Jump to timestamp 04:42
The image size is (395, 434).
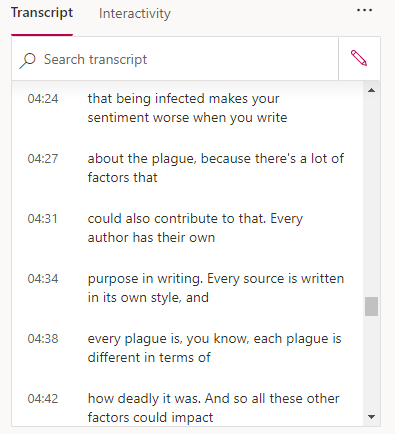click(x=43, y=399)
